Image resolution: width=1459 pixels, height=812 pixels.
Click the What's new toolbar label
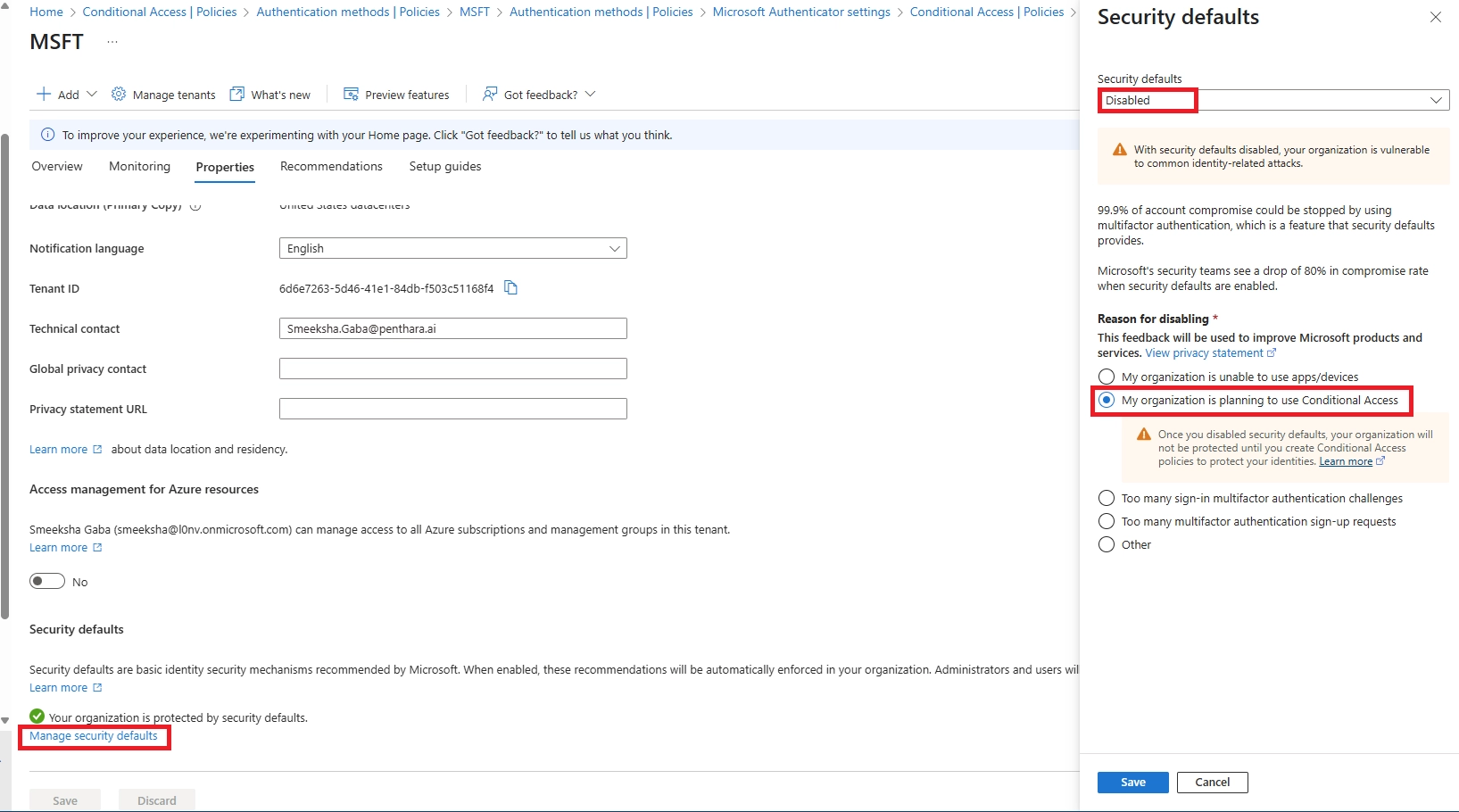tap(281, 95)
